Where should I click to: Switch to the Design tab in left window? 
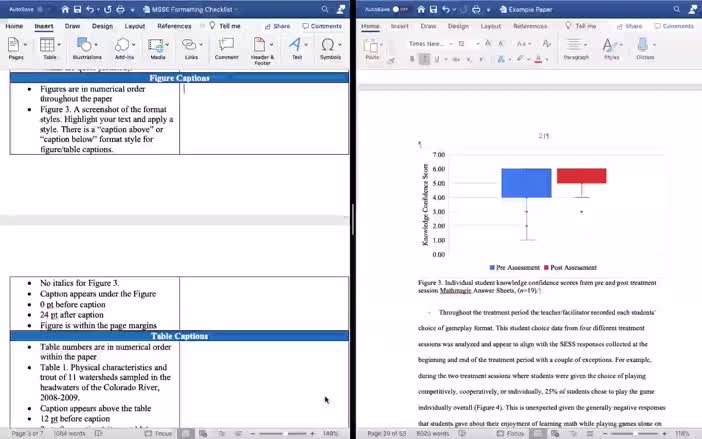102,26
